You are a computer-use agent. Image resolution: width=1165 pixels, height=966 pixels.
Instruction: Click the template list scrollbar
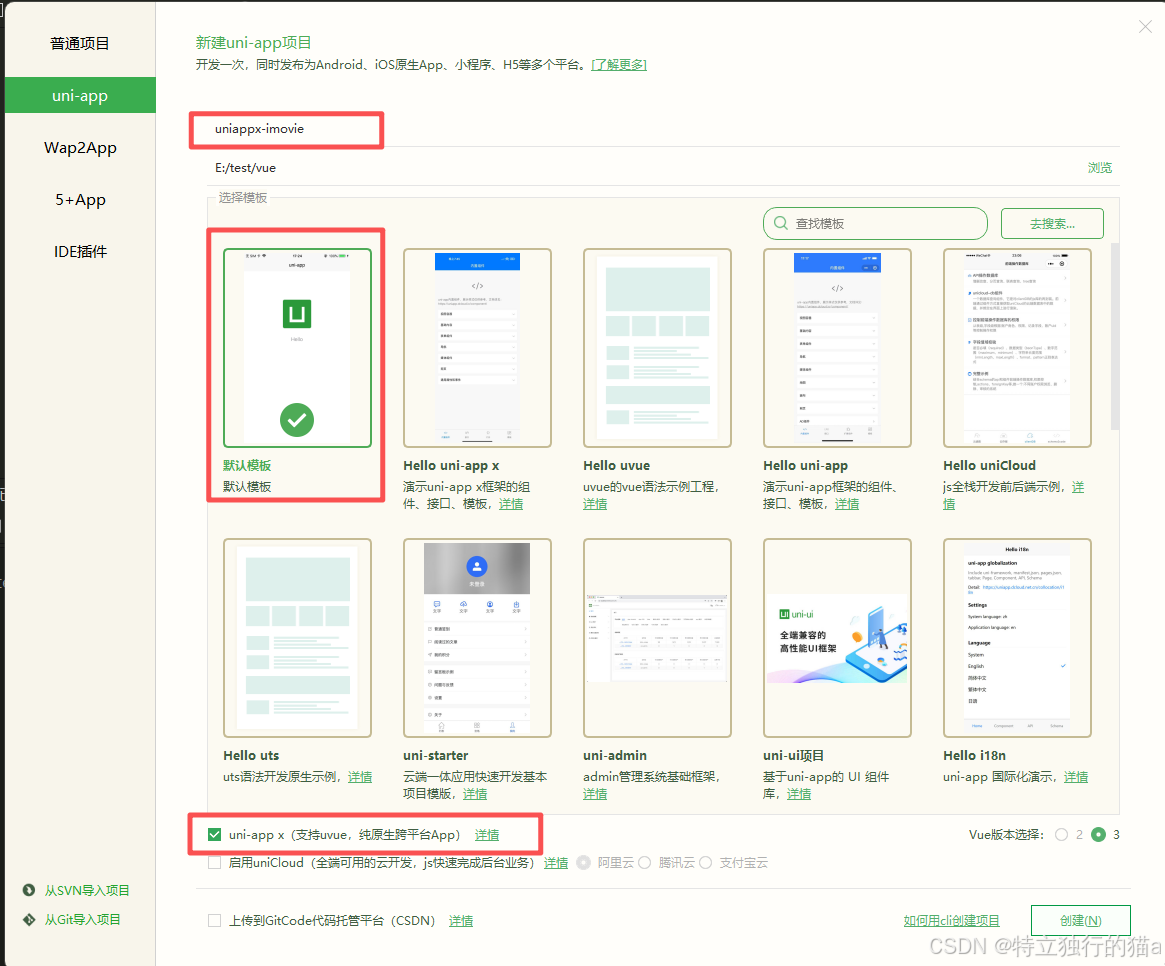pos(1114,336)
